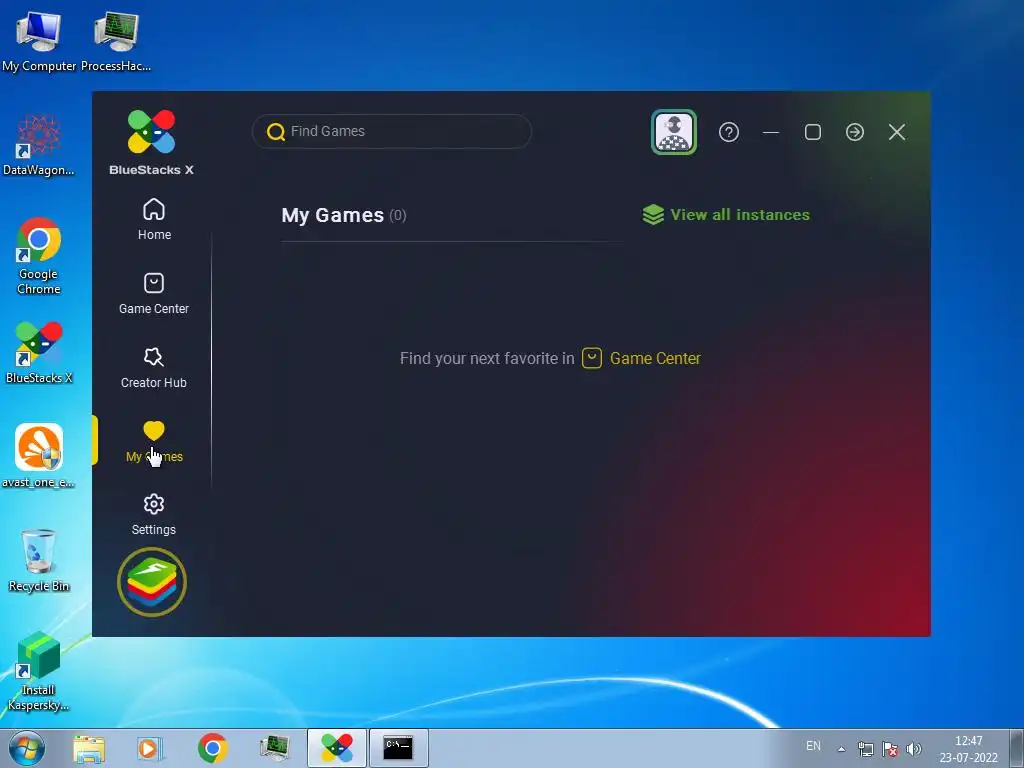Open Windows Media Player from the taskbar
The image size is (1024, 768).
(x=150, y=748)
